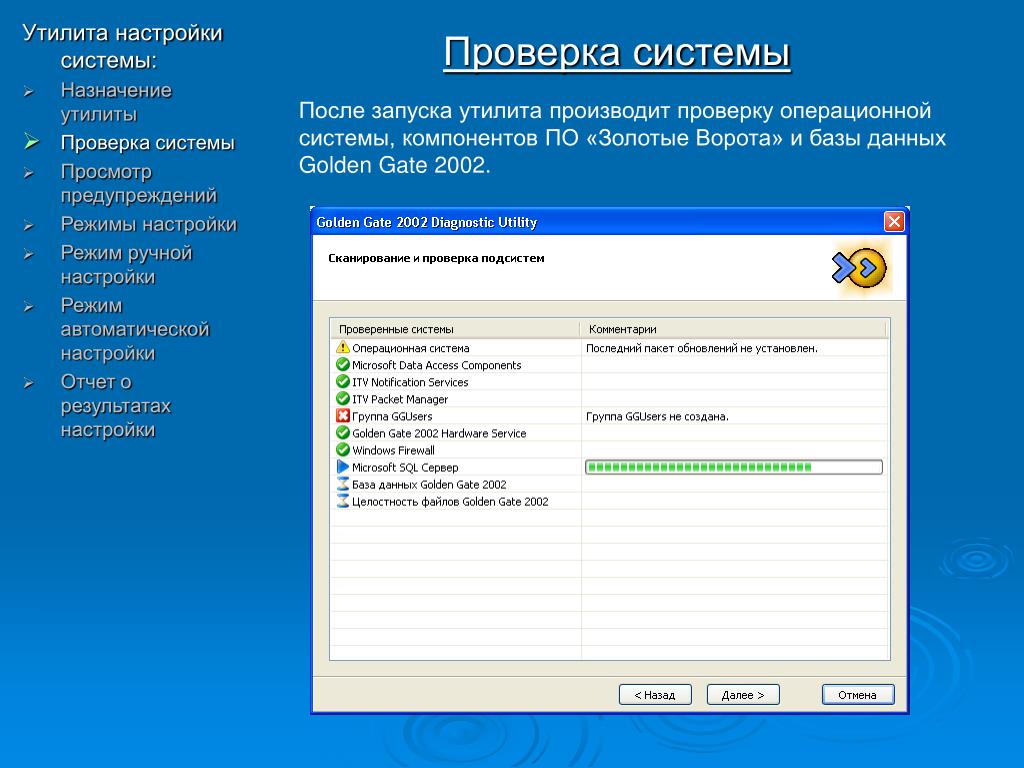The width and height of the screenshot is (1024, 768).
Task: Open the Просмотр предупреждений sidebar item
Action: [x=138, y=184]
